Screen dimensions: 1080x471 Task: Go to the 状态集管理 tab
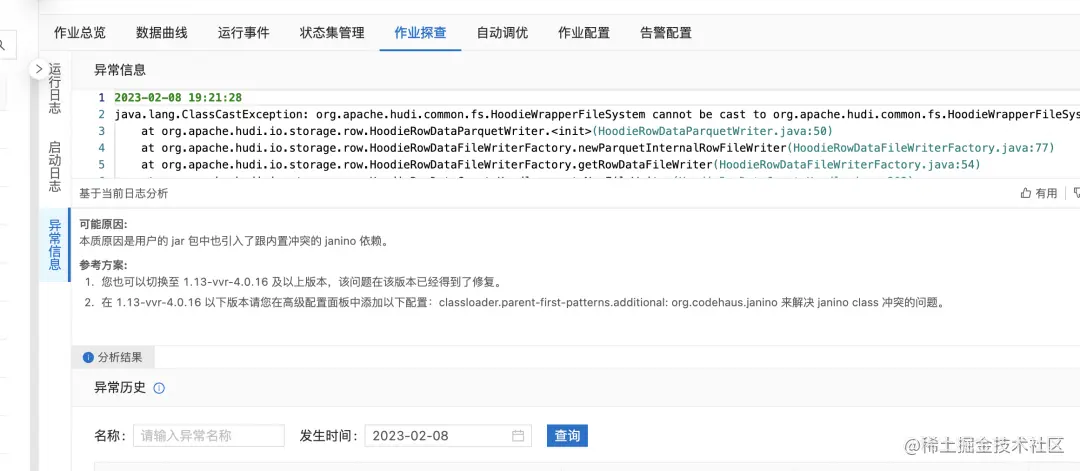[x=332, y=32]
